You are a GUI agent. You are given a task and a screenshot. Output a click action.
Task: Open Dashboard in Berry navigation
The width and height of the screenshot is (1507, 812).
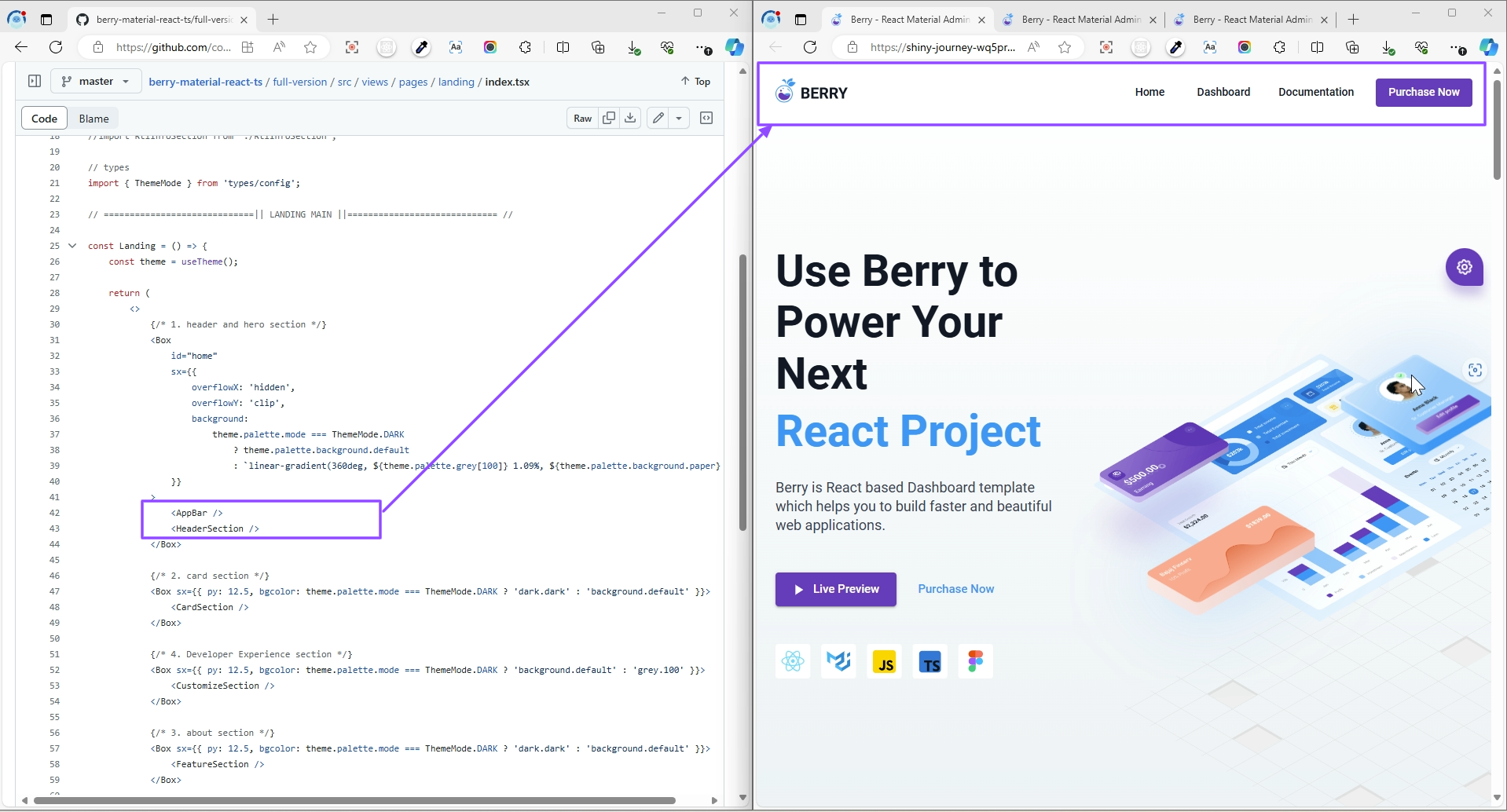(1223, 92)
